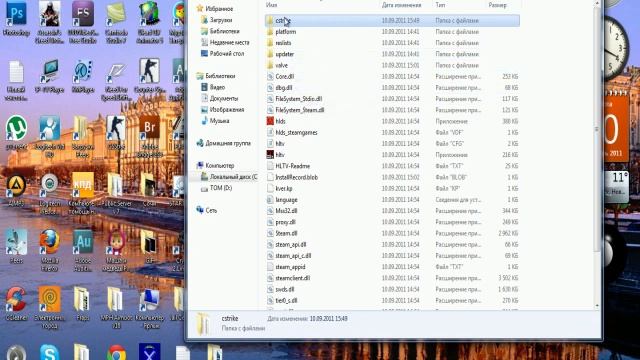Select Локальный диск (C:) in the sidebar
Screen dimensions: 640x360
click(x=233, y=177)
